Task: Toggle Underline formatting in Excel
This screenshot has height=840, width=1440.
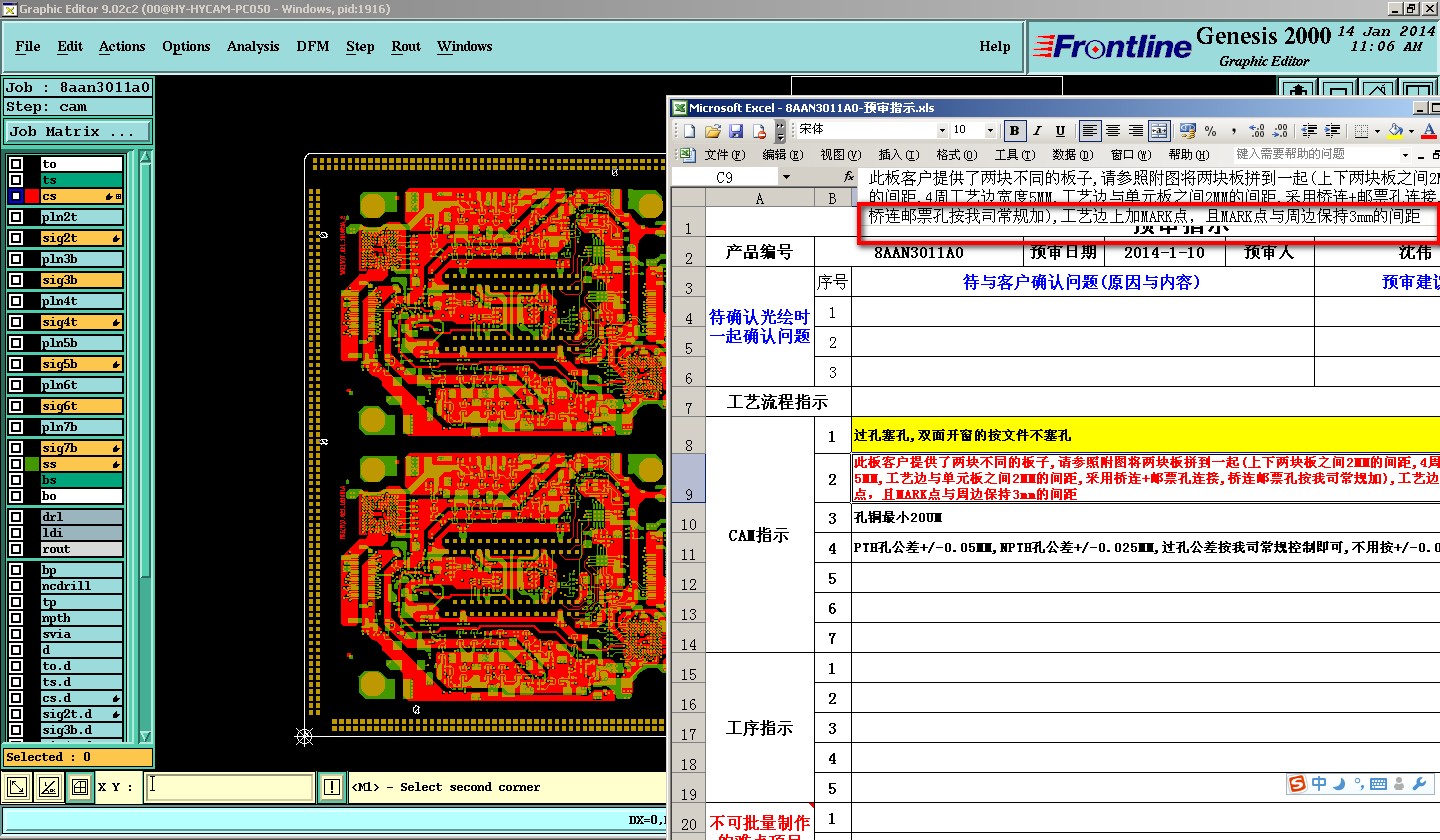Action: tap(1060, 131)
